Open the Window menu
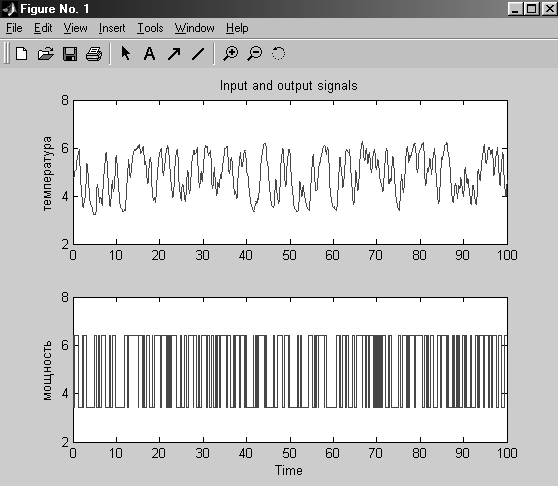 (195, 28)
